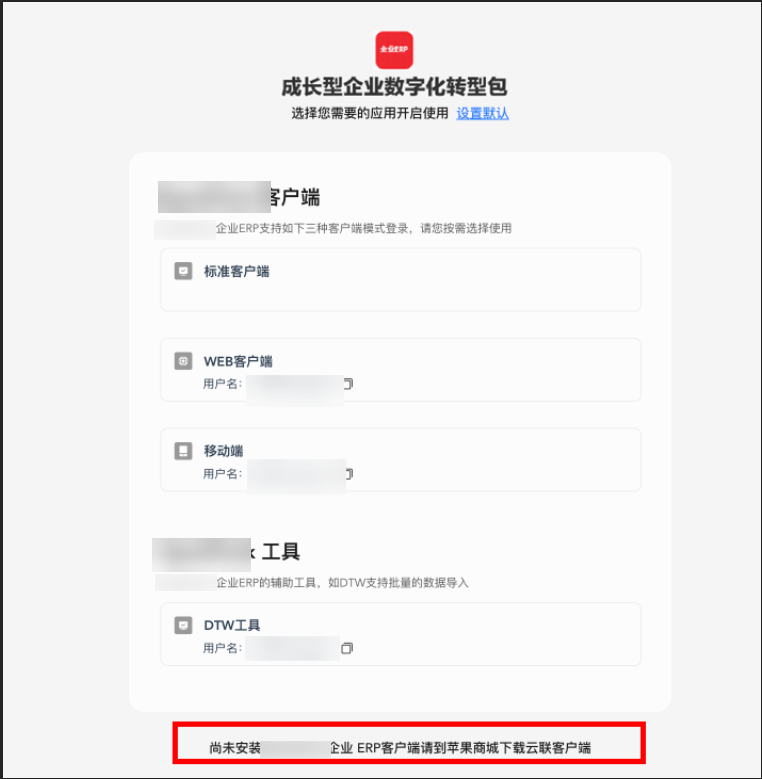Click the red 企业ERP app logo

pos(394,50)
